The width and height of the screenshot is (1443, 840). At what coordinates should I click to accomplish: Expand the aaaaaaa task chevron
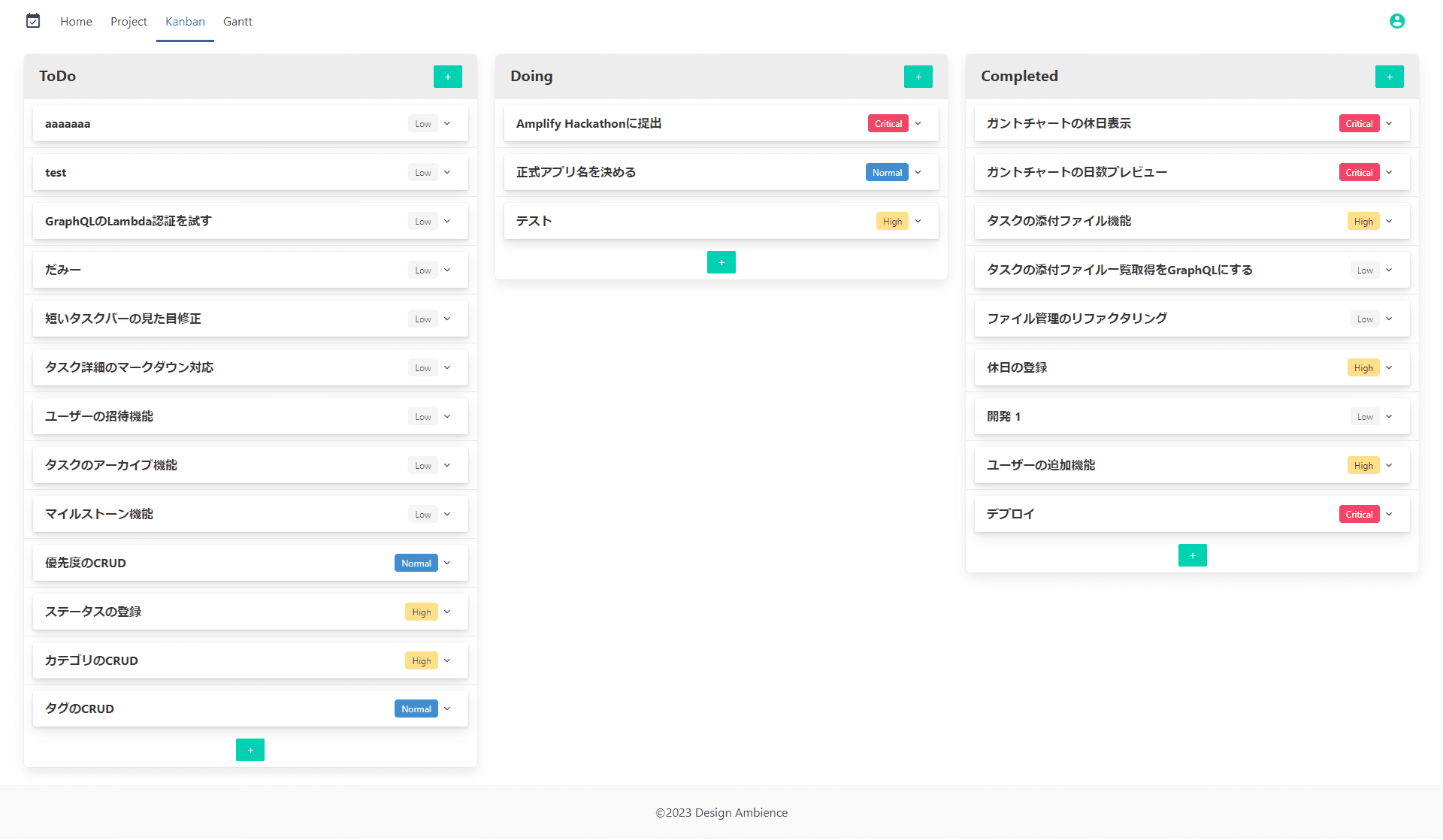click(x=447, y=124)
